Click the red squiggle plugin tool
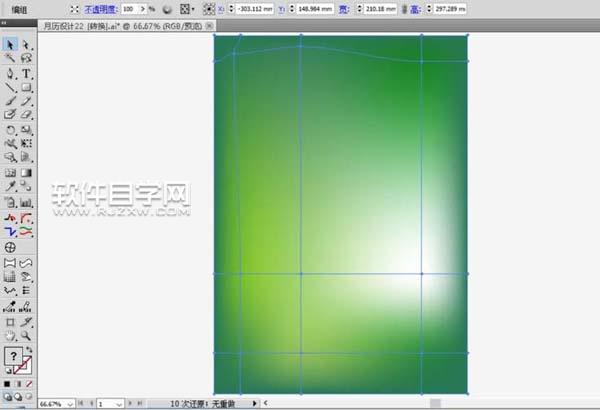600x410 pixels. click(10, 218)
